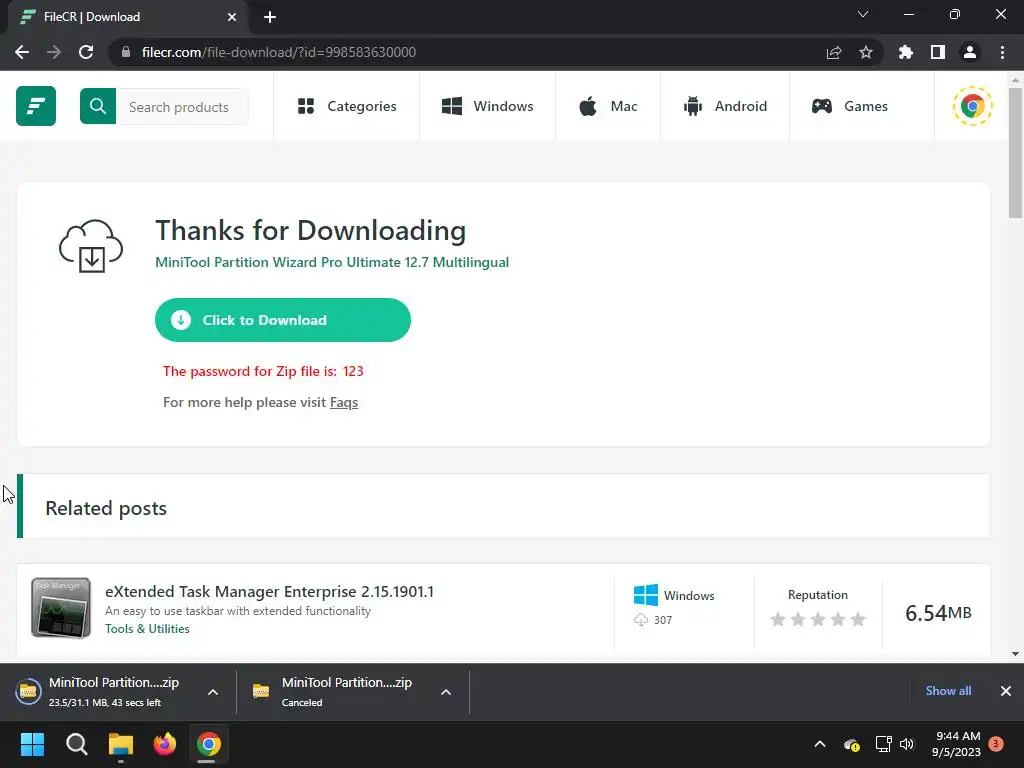Show all downloads
1024x768 pixels.
[x=948, y=691]
